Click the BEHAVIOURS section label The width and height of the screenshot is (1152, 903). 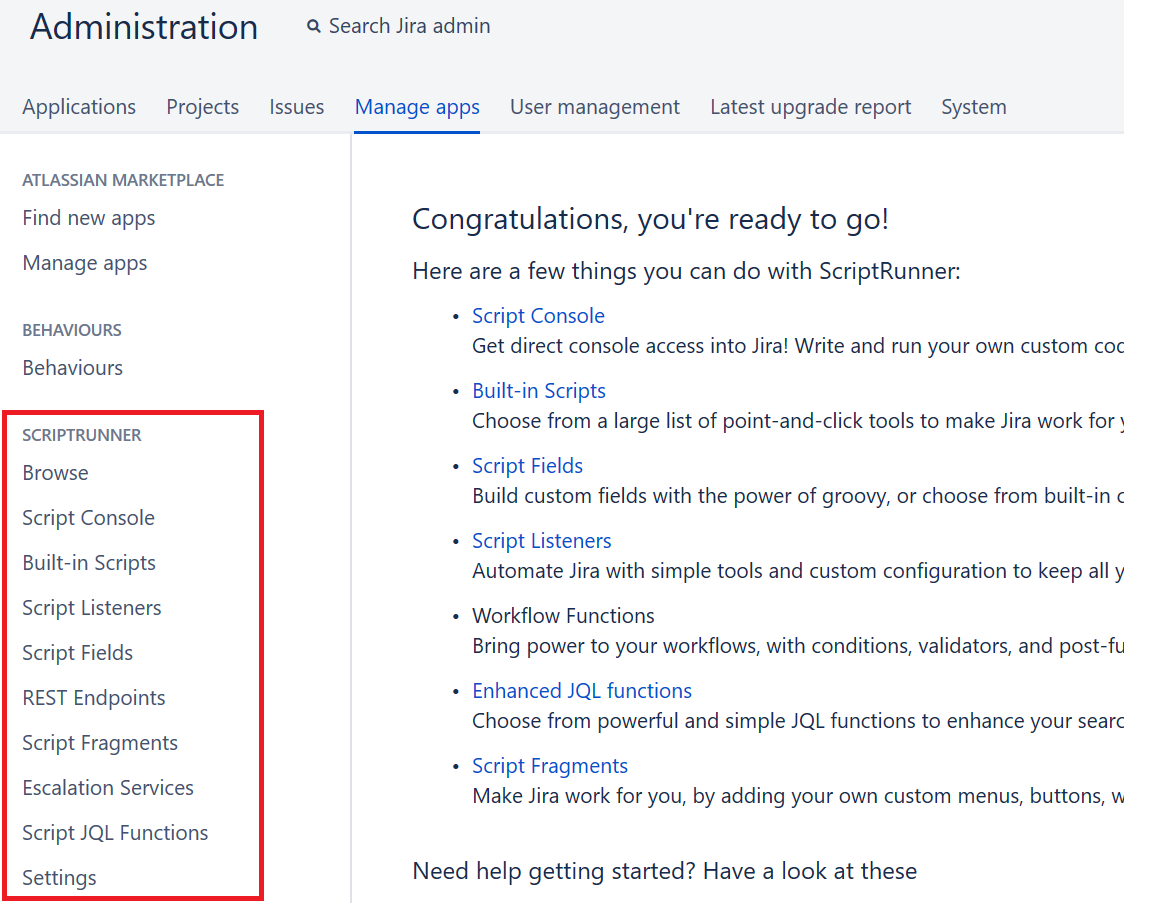tap(72, 330)
